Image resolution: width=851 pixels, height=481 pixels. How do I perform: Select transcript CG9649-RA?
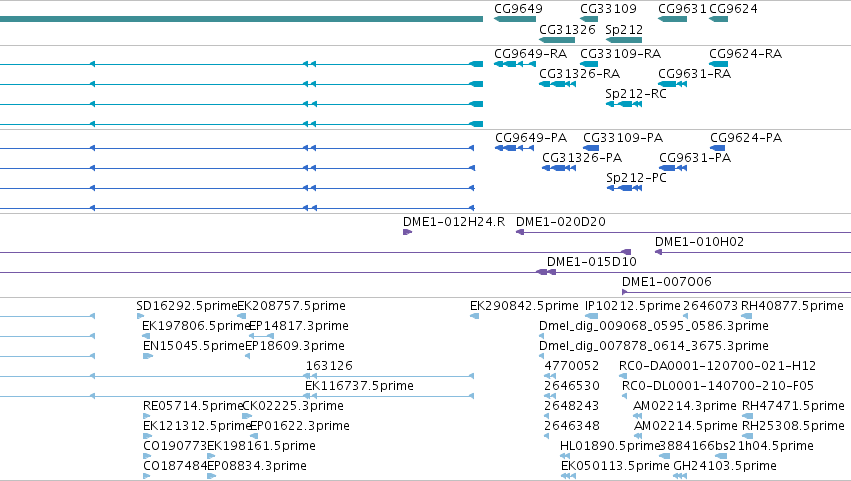click(530, 54)
